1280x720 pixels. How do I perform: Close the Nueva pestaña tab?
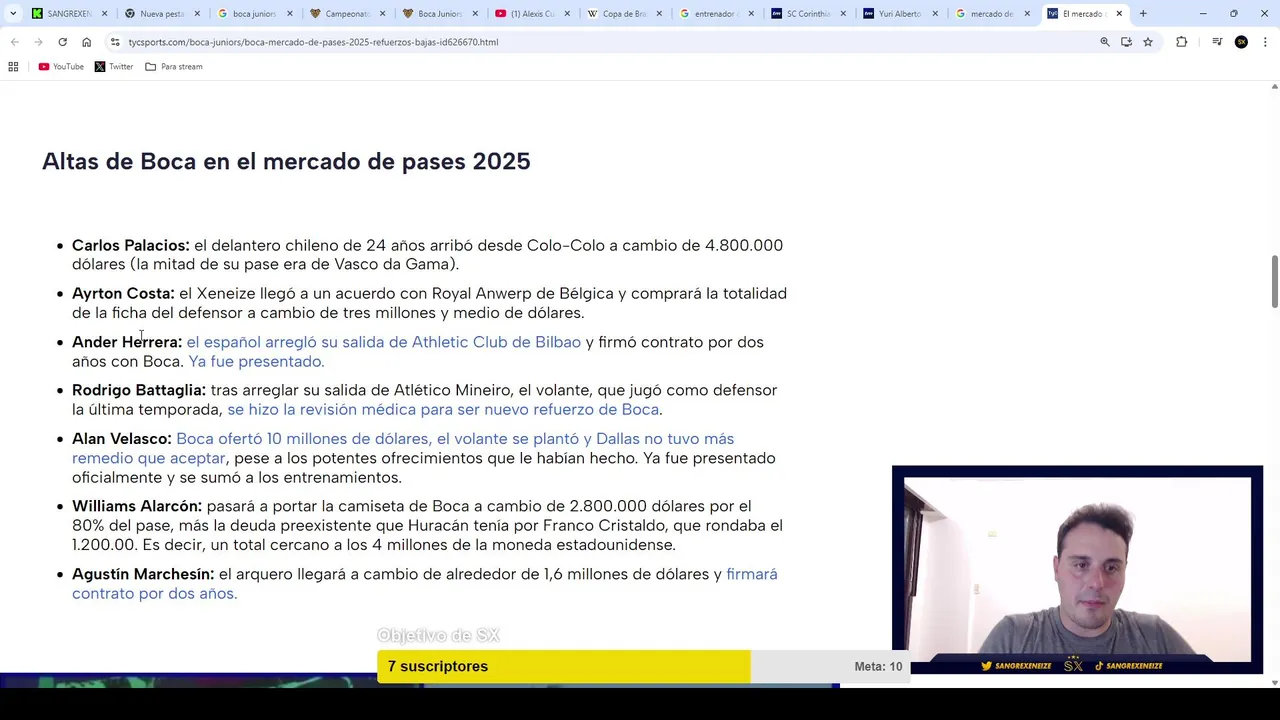click(x=197, y=14)
